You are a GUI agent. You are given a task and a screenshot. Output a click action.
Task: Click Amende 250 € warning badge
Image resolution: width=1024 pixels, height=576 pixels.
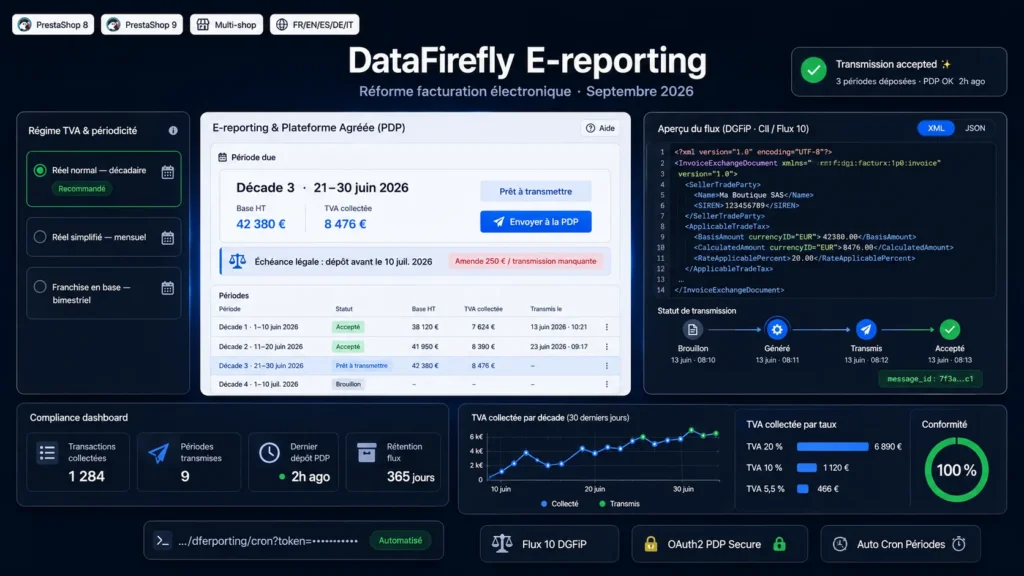526,261
